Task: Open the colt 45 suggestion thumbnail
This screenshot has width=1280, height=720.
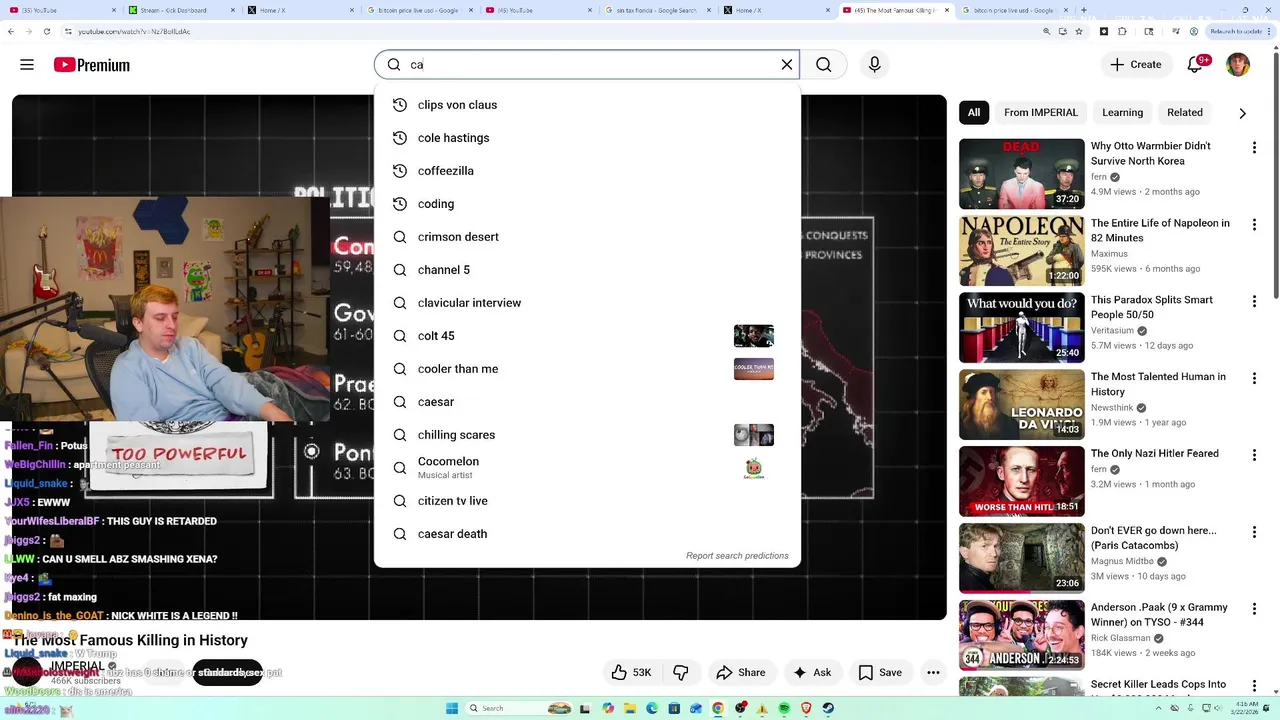Action: (x=754, y=336)
